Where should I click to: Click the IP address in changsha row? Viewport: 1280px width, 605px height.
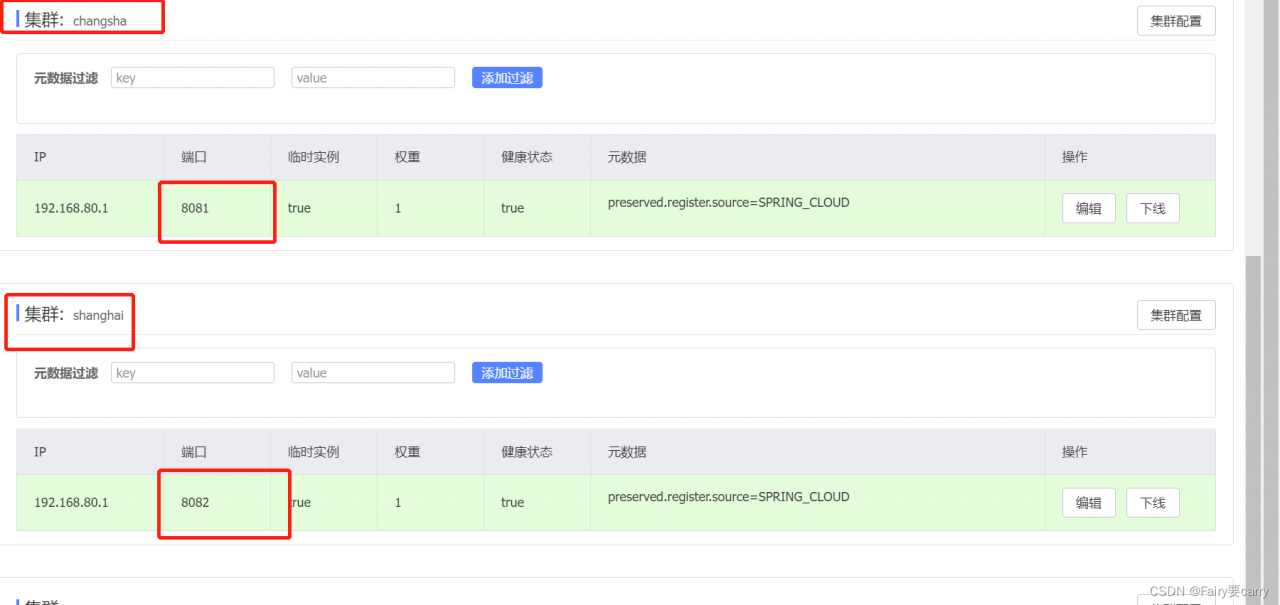tap(71, 208)
